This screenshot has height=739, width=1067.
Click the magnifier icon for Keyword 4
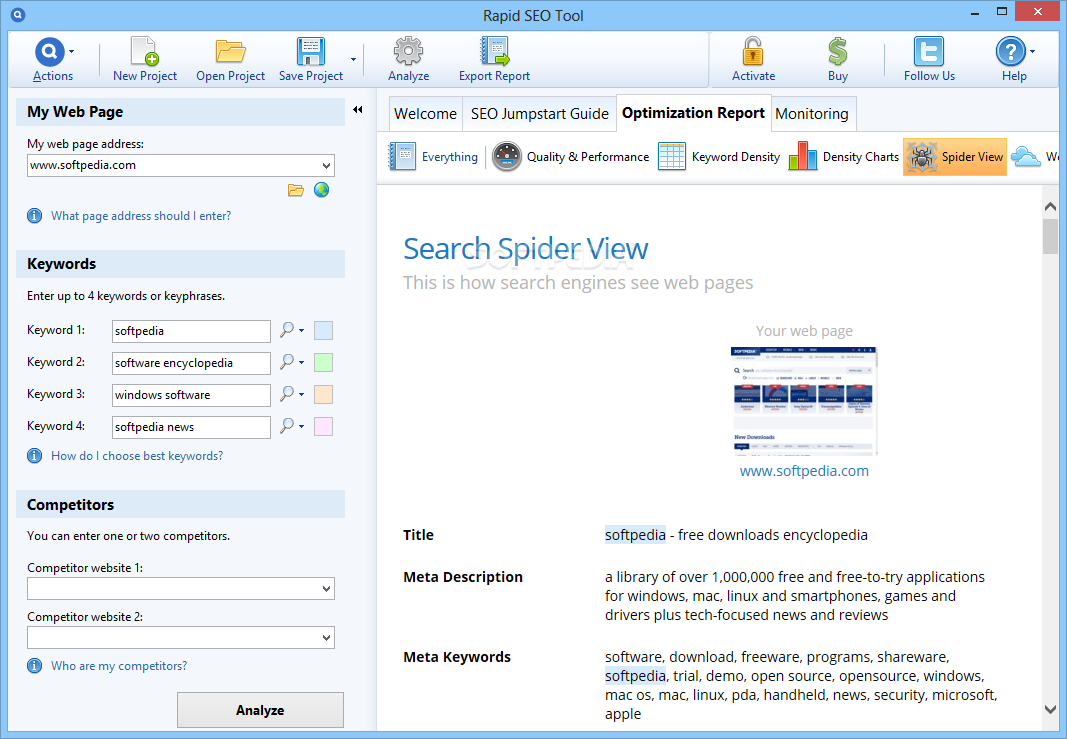(287, 426)
